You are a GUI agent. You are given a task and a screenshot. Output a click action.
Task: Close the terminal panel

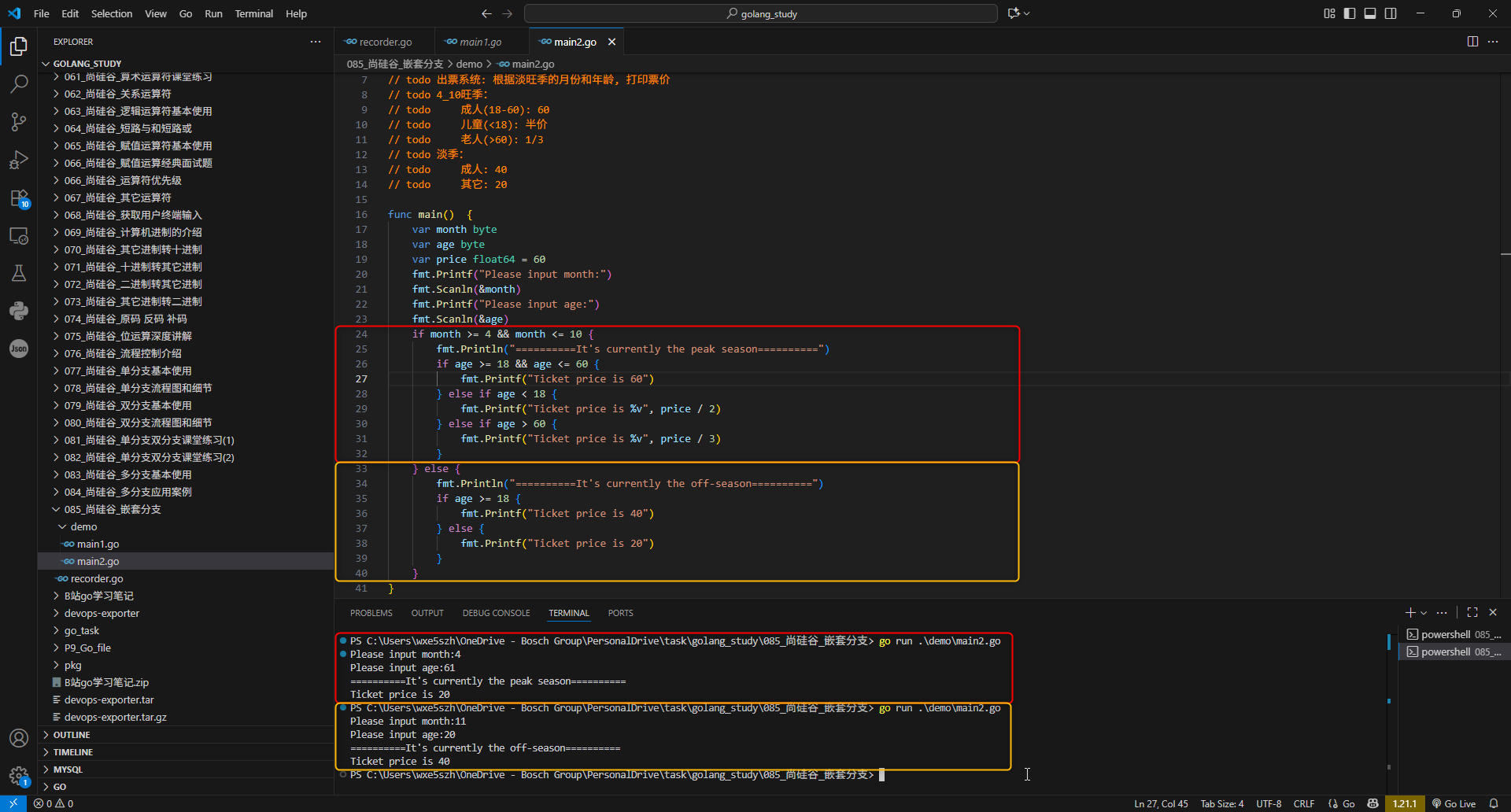point(1493,612)
